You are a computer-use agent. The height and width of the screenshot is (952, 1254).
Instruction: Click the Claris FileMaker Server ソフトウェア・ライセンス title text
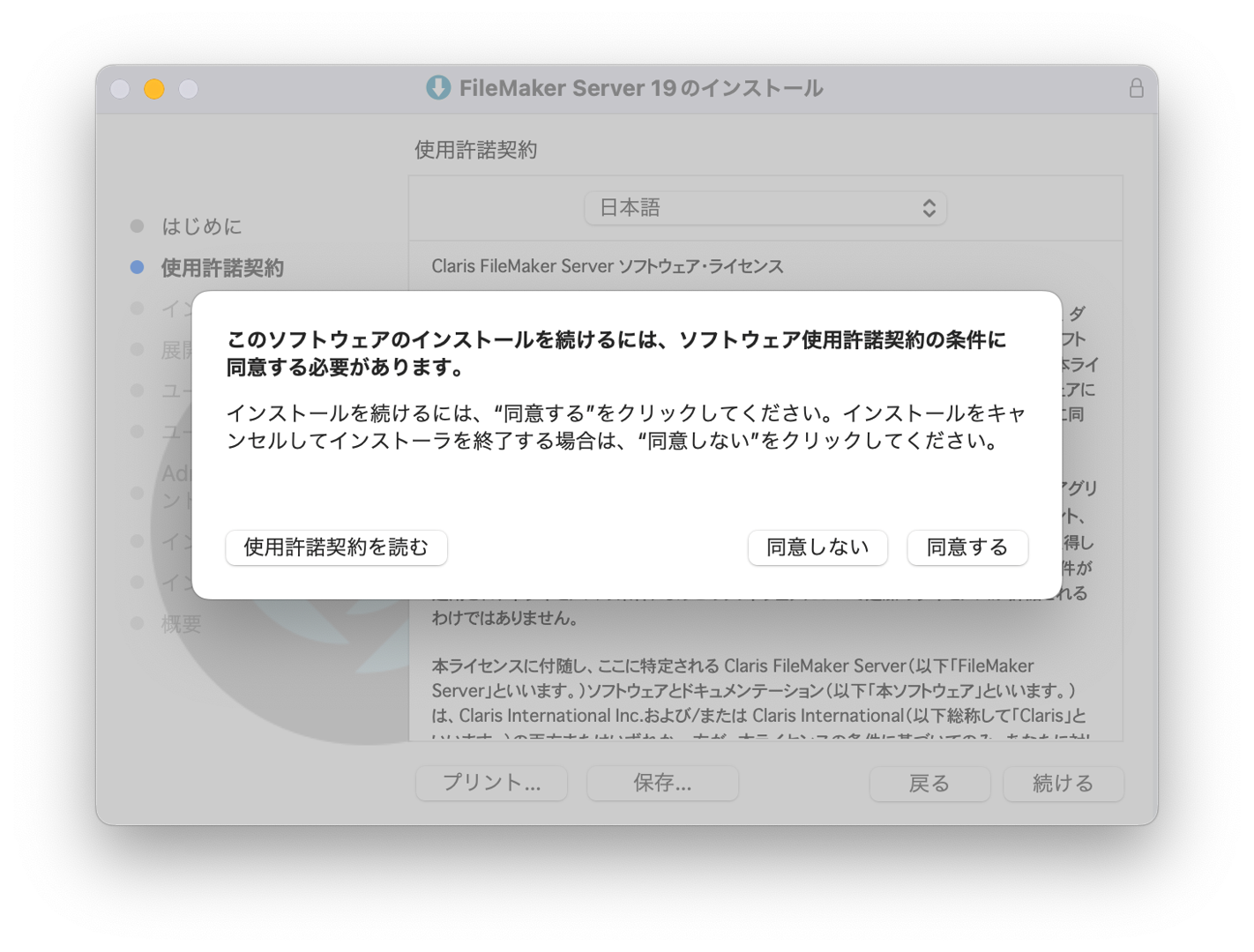pos(608,266)
